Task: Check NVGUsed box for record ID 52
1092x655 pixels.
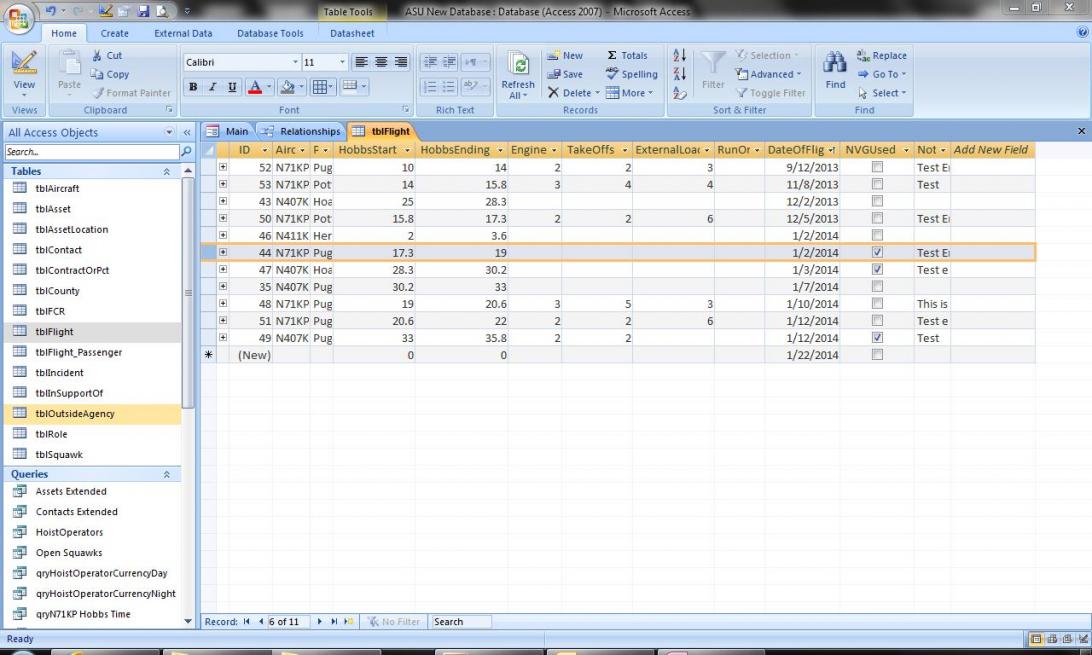Action: tap(877, 168)
